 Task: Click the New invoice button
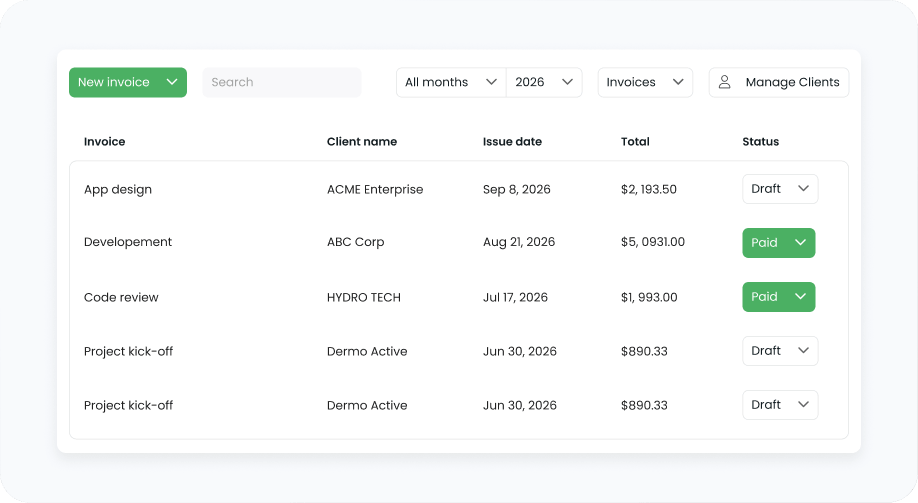coord(128,83)
